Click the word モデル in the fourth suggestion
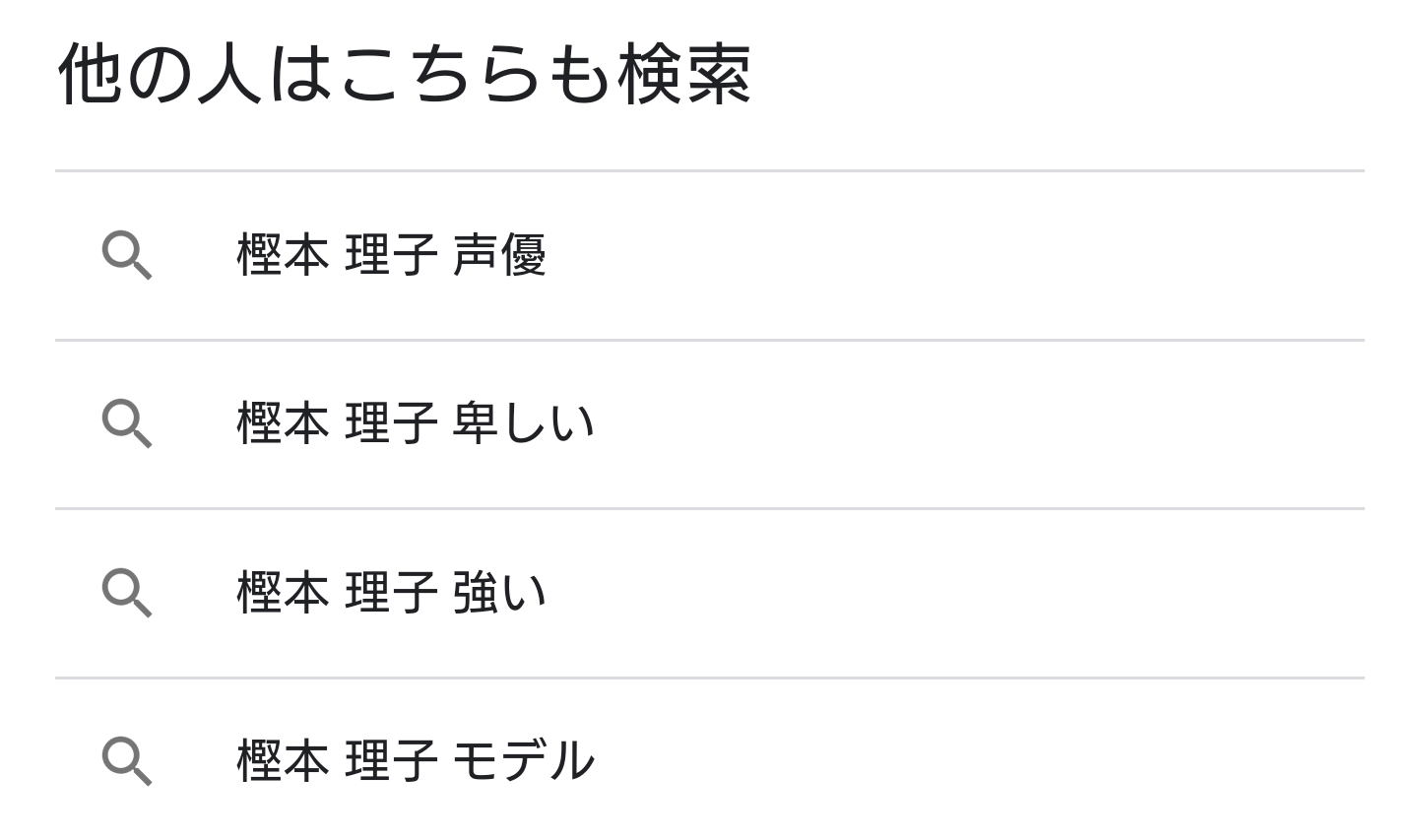Image resolution: width=1418 pixels, height=840 pixels. [524, 761]
